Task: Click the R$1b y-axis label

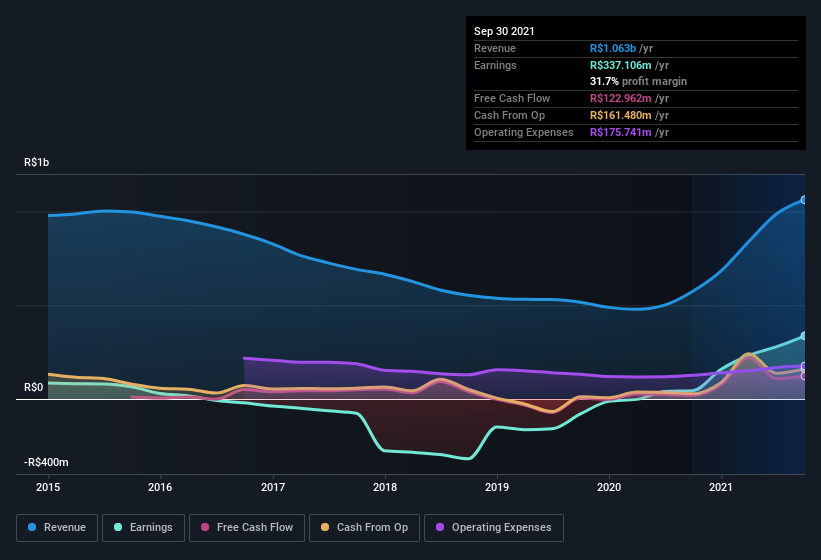Action: (x=37, y=162)
